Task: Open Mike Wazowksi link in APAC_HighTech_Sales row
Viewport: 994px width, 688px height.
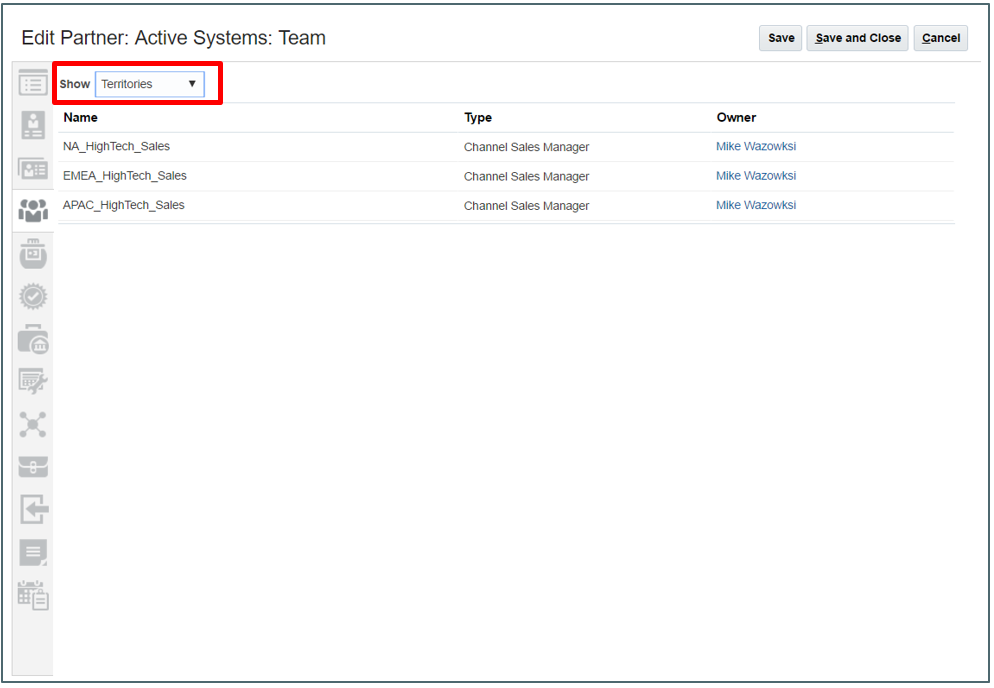Action: 756,205
